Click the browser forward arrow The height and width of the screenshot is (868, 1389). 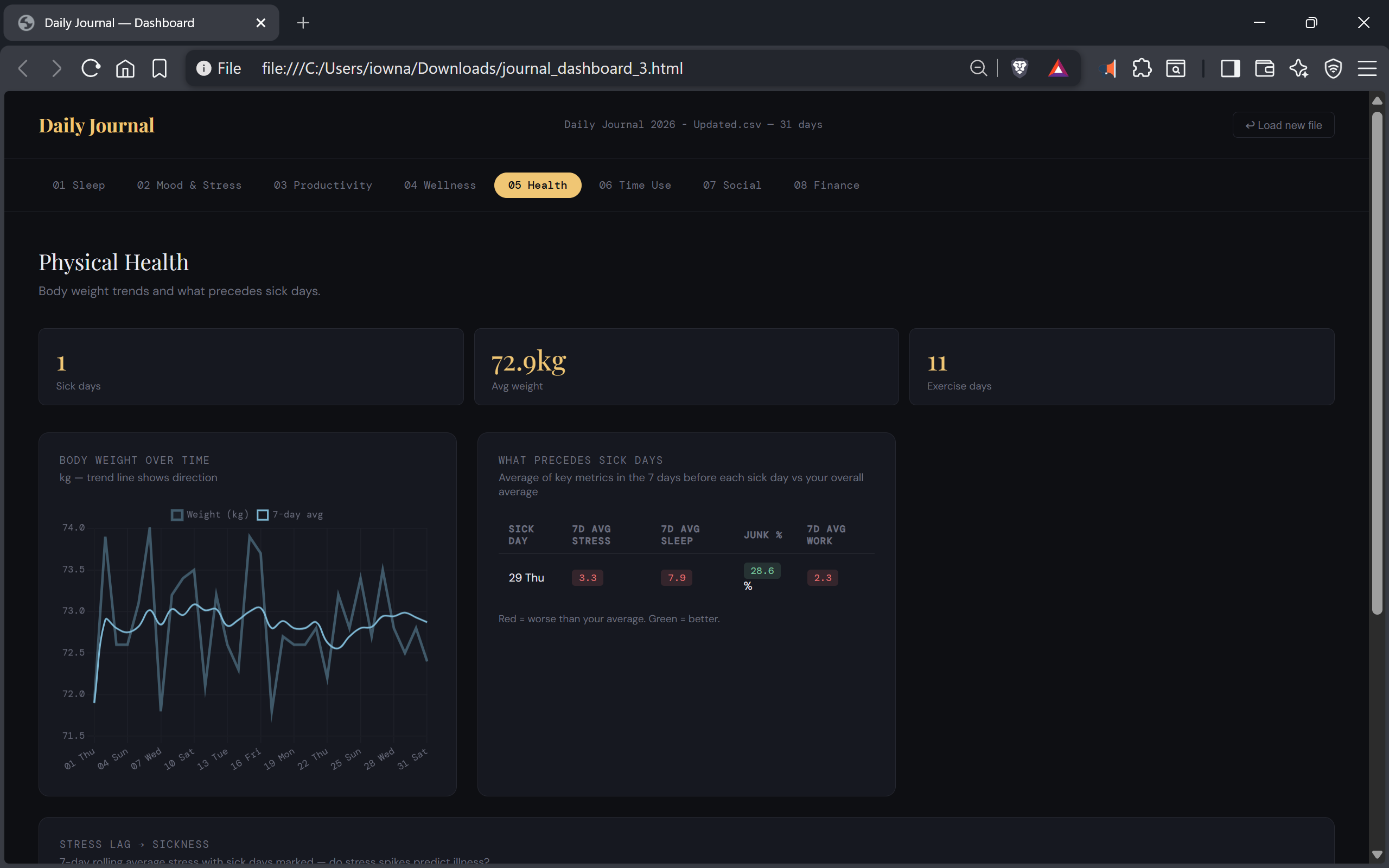coord(56,68)
